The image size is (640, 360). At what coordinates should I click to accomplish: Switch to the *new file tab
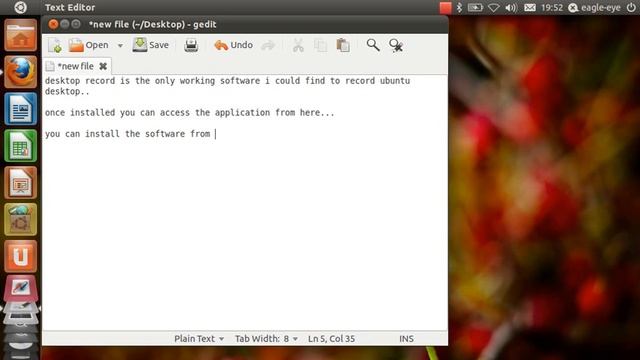pyautogui.click(x=76, y=66)
